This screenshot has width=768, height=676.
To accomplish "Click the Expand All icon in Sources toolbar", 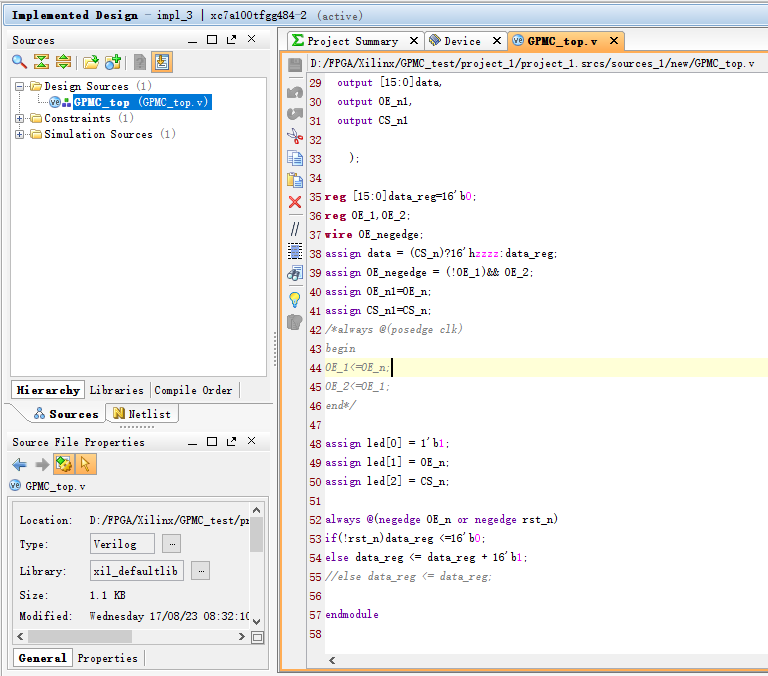I will 62,62.
